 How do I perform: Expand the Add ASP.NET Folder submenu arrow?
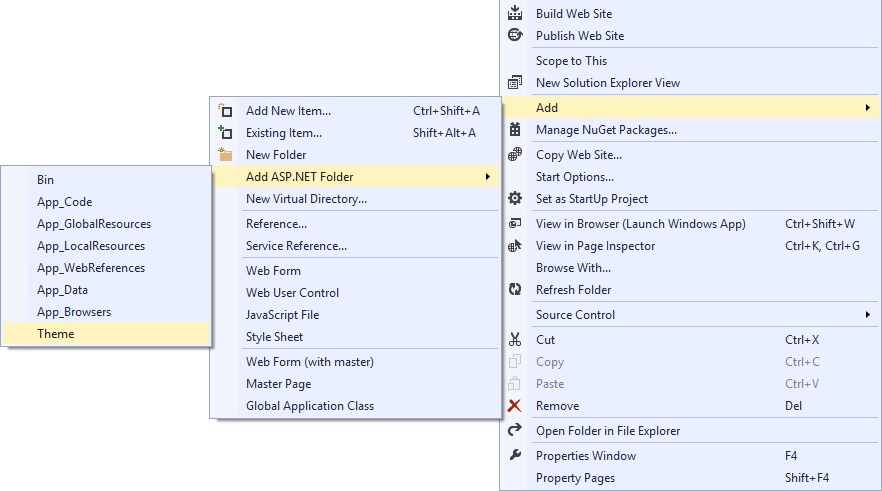(488, 177)
